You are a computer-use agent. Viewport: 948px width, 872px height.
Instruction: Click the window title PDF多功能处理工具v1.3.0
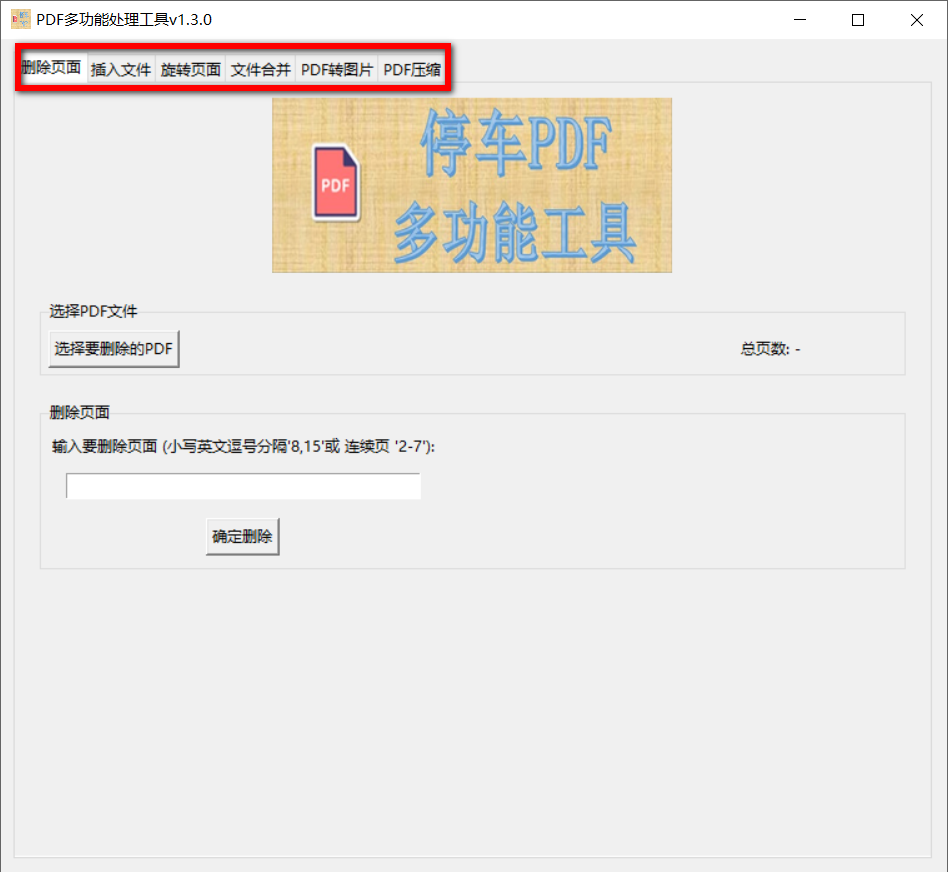(126, 19)
